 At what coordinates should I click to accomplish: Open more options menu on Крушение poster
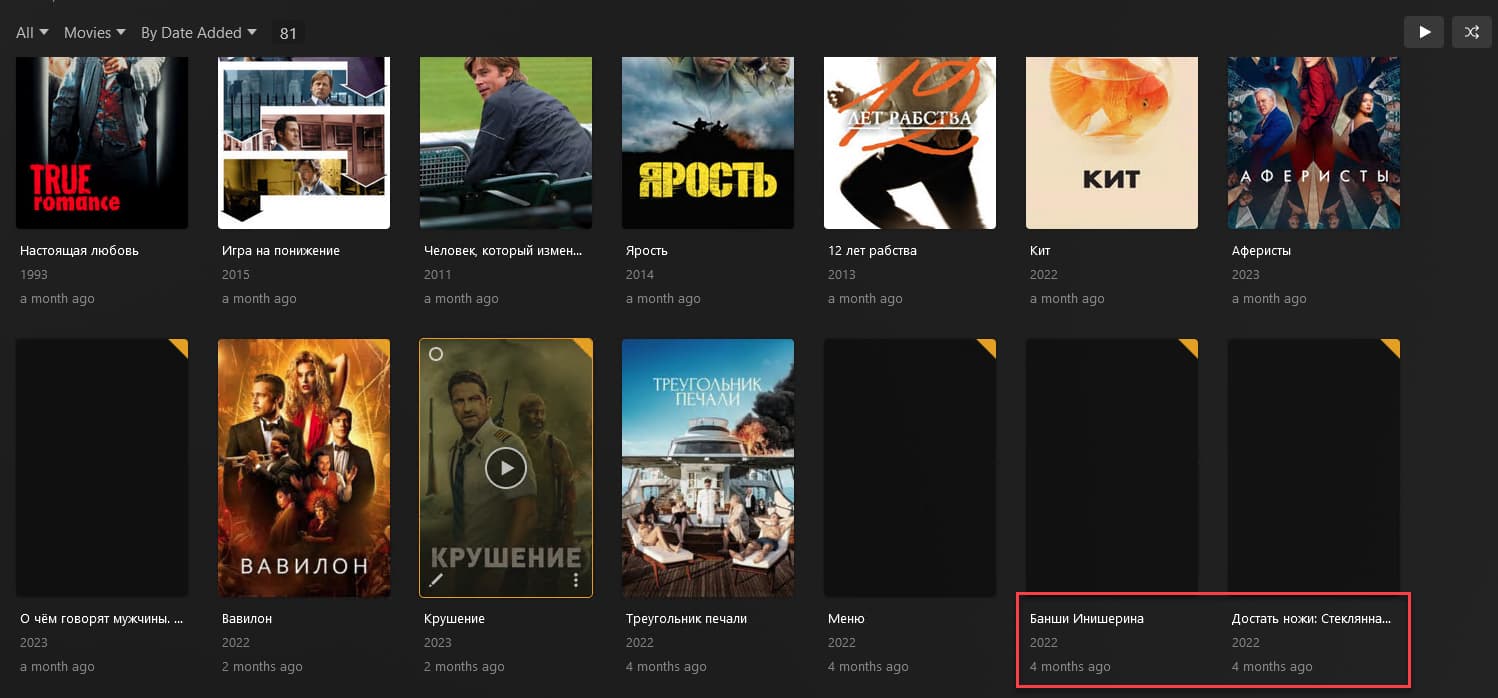pyautogui.click(x=576, y=580)
